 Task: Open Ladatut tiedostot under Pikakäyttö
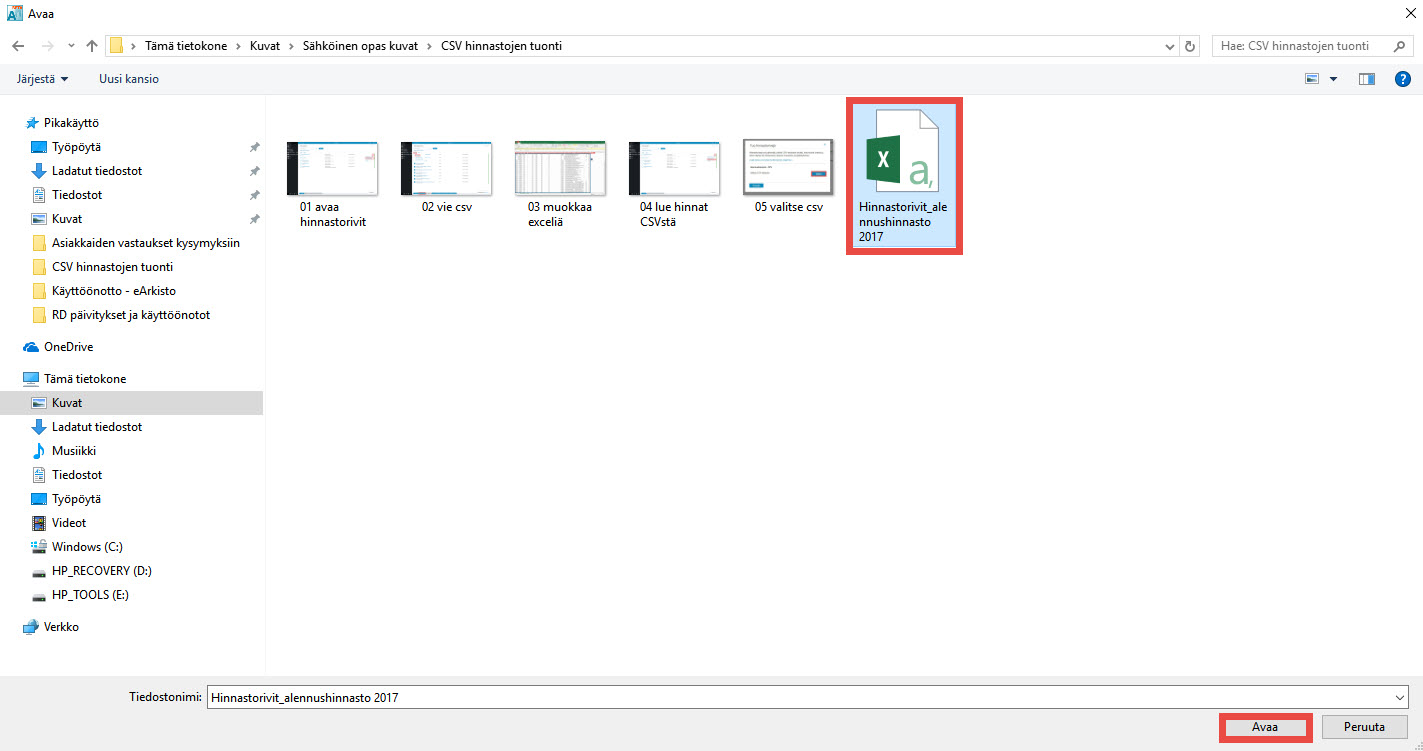coord(97,171)
